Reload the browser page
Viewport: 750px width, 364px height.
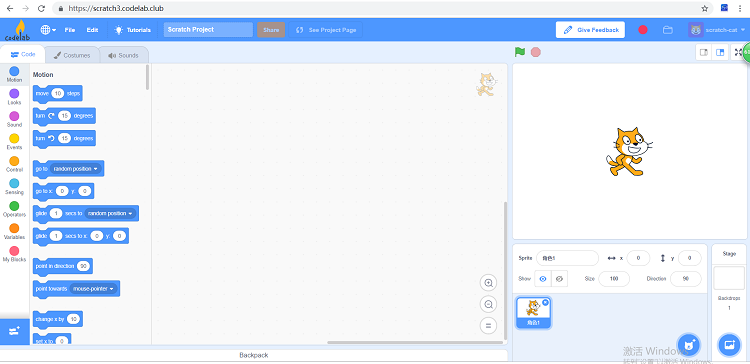[41, 8]
